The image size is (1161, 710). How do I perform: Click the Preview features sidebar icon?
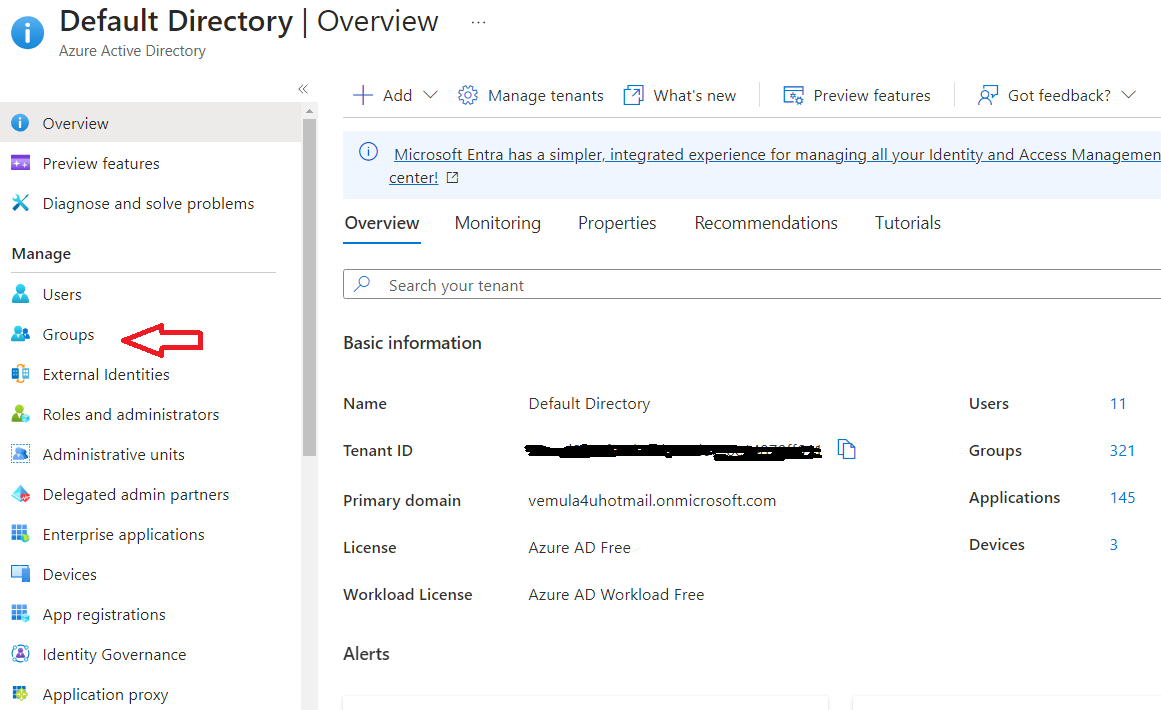[21, 163]
